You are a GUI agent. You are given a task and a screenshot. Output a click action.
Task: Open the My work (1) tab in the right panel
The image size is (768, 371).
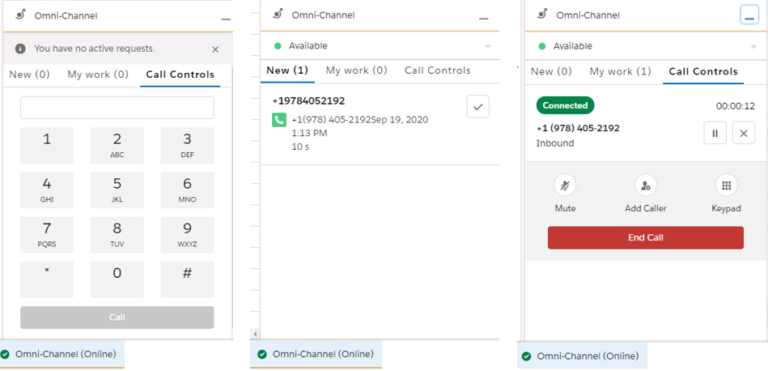click(x=620, y=72)
